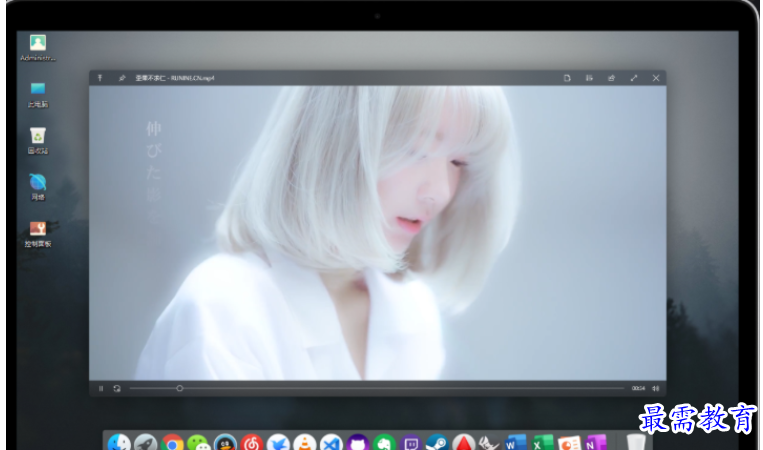The height and width of the screenshot is (450, 763).
Task: Open Finder from the dock
Action: point(119,443)
